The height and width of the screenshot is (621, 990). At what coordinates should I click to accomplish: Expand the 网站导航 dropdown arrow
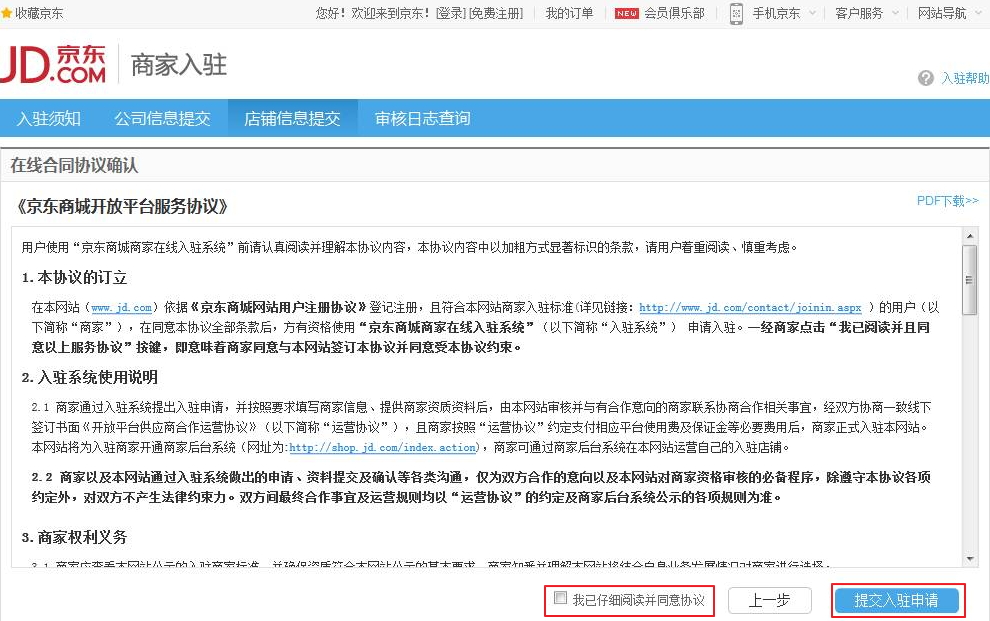click(979, 13)
